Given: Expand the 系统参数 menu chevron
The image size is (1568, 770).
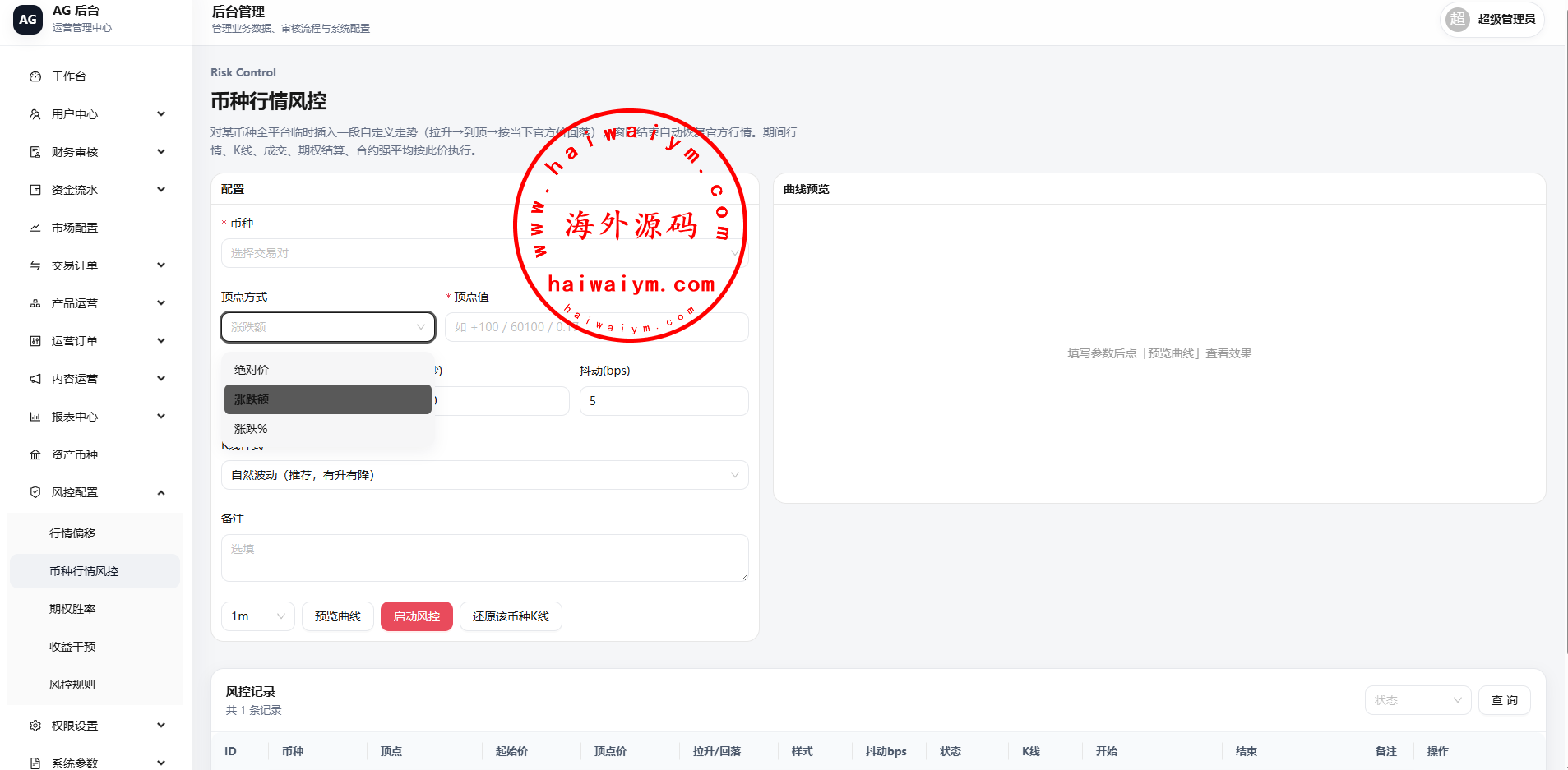Looking at the screenshot, I should click(x=161, y=763).
